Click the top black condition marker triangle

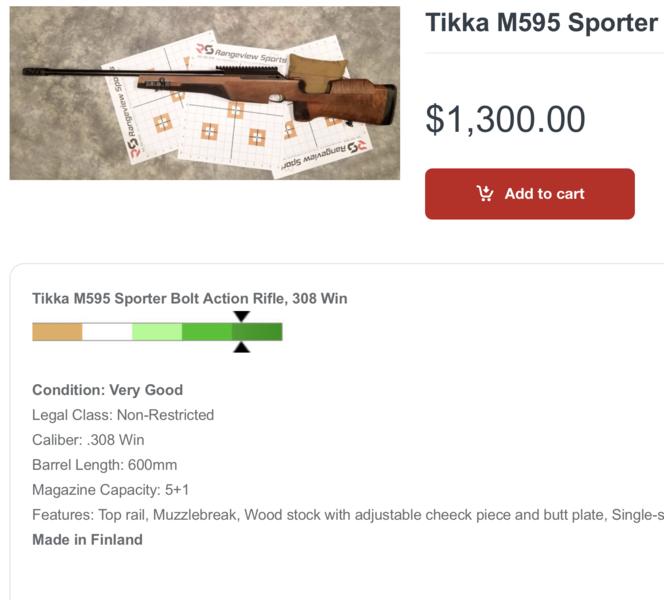(x=242, y=316)
